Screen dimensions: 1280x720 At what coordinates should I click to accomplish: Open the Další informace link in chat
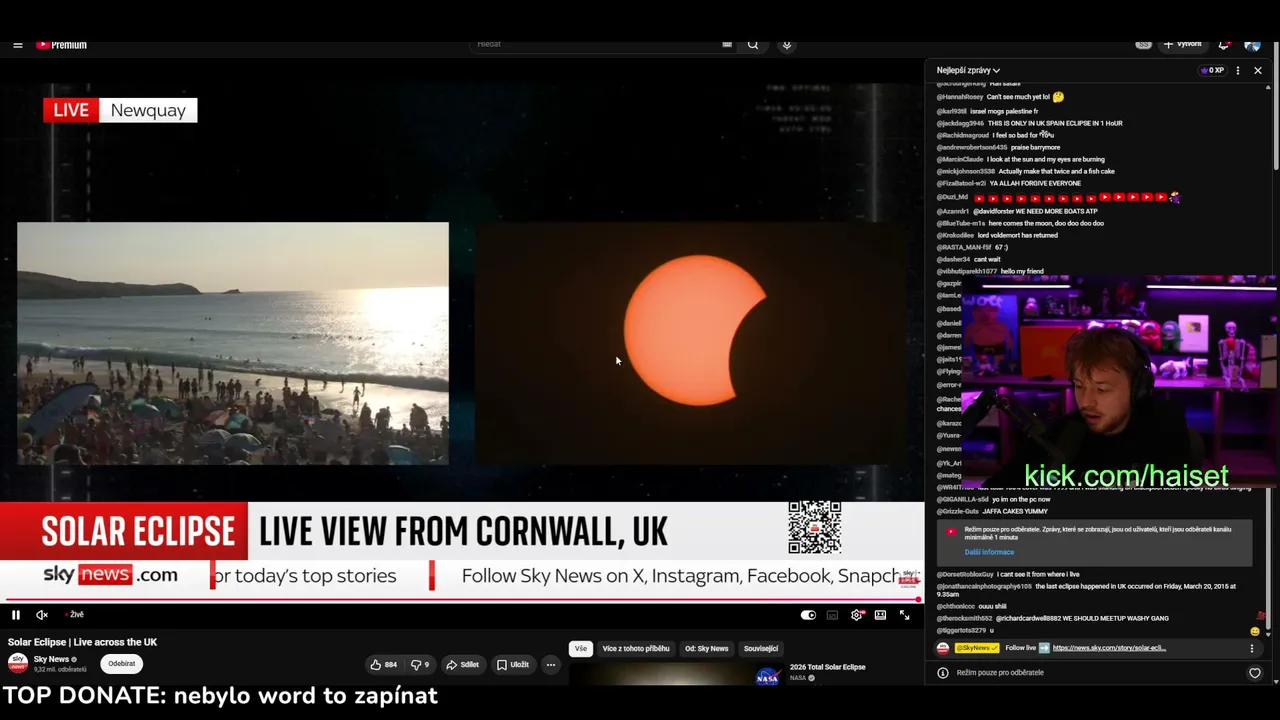(x=989, y=552)
